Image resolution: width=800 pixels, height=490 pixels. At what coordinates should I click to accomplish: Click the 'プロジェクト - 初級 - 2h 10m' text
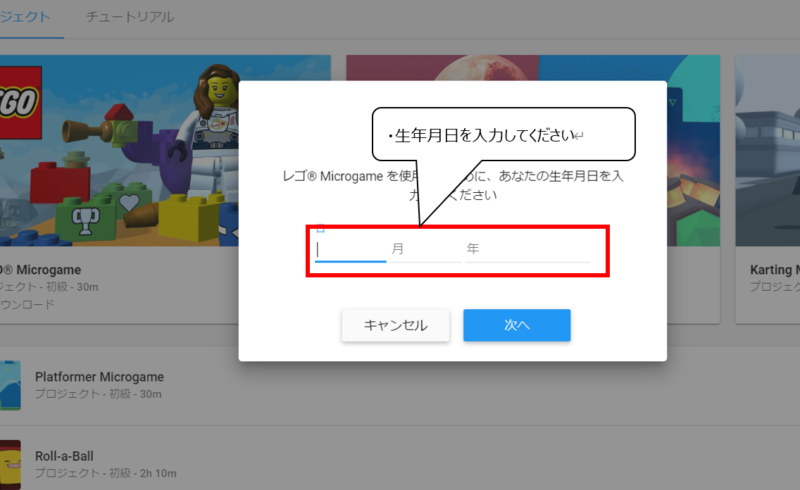tap(106, 473)
